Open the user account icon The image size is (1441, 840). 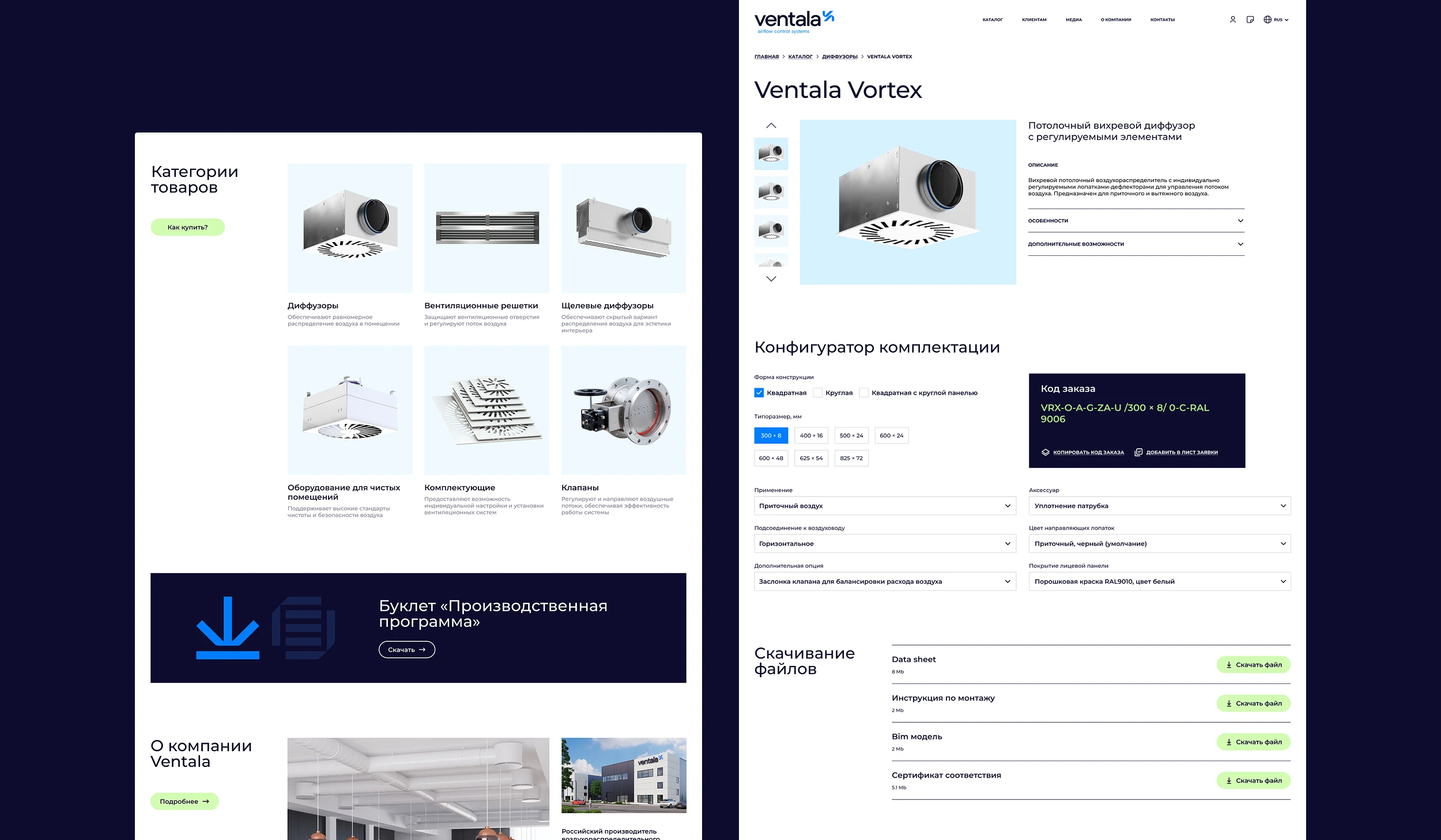click(x=1232, y=20)
